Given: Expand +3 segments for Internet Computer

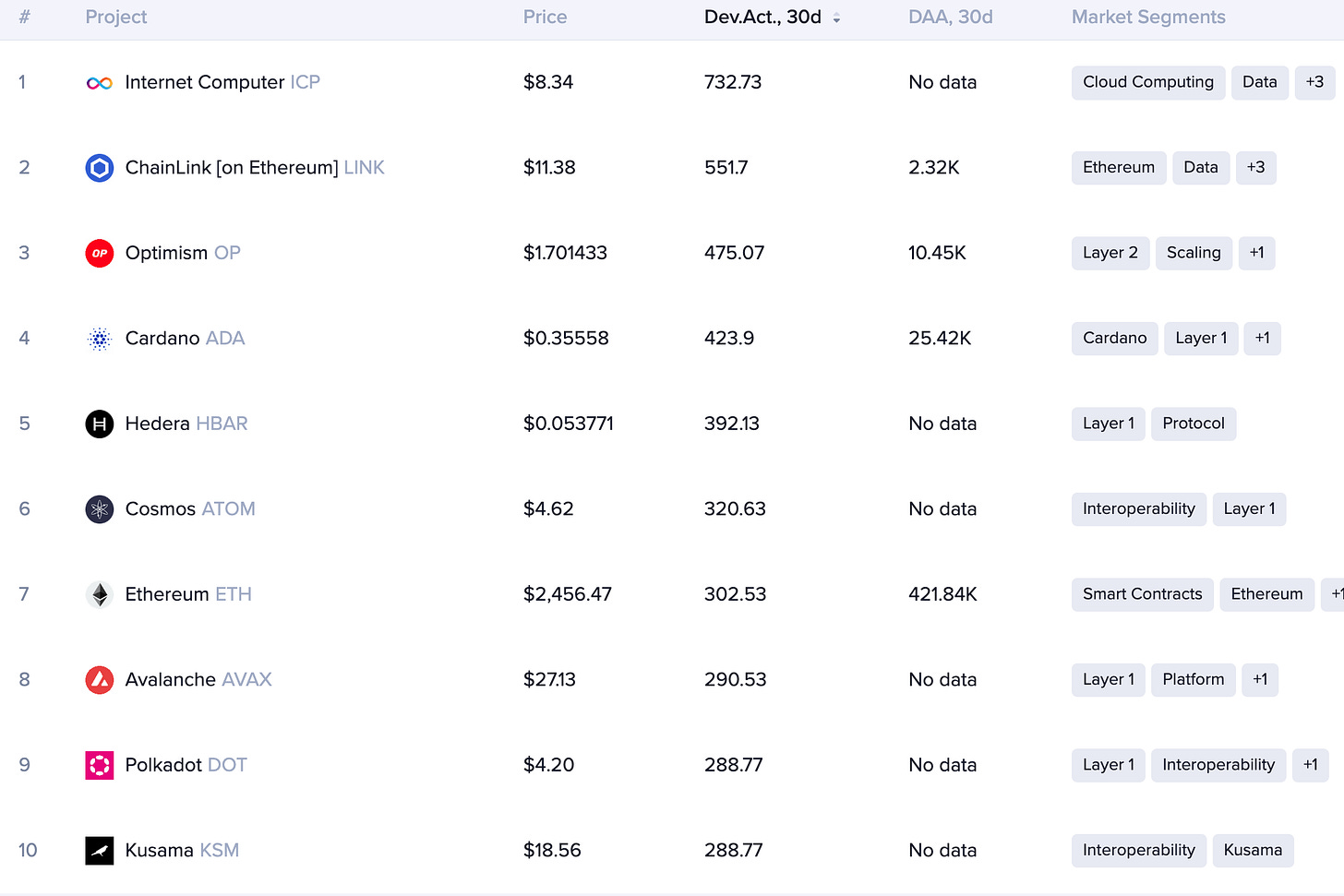Looking at the screenshot, I should (x=1314, y=82).
